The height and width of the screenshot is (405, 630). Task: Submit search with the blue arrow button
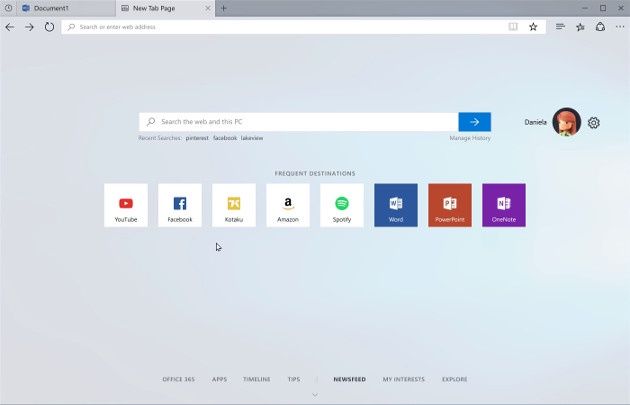click(x=475, y=122)
